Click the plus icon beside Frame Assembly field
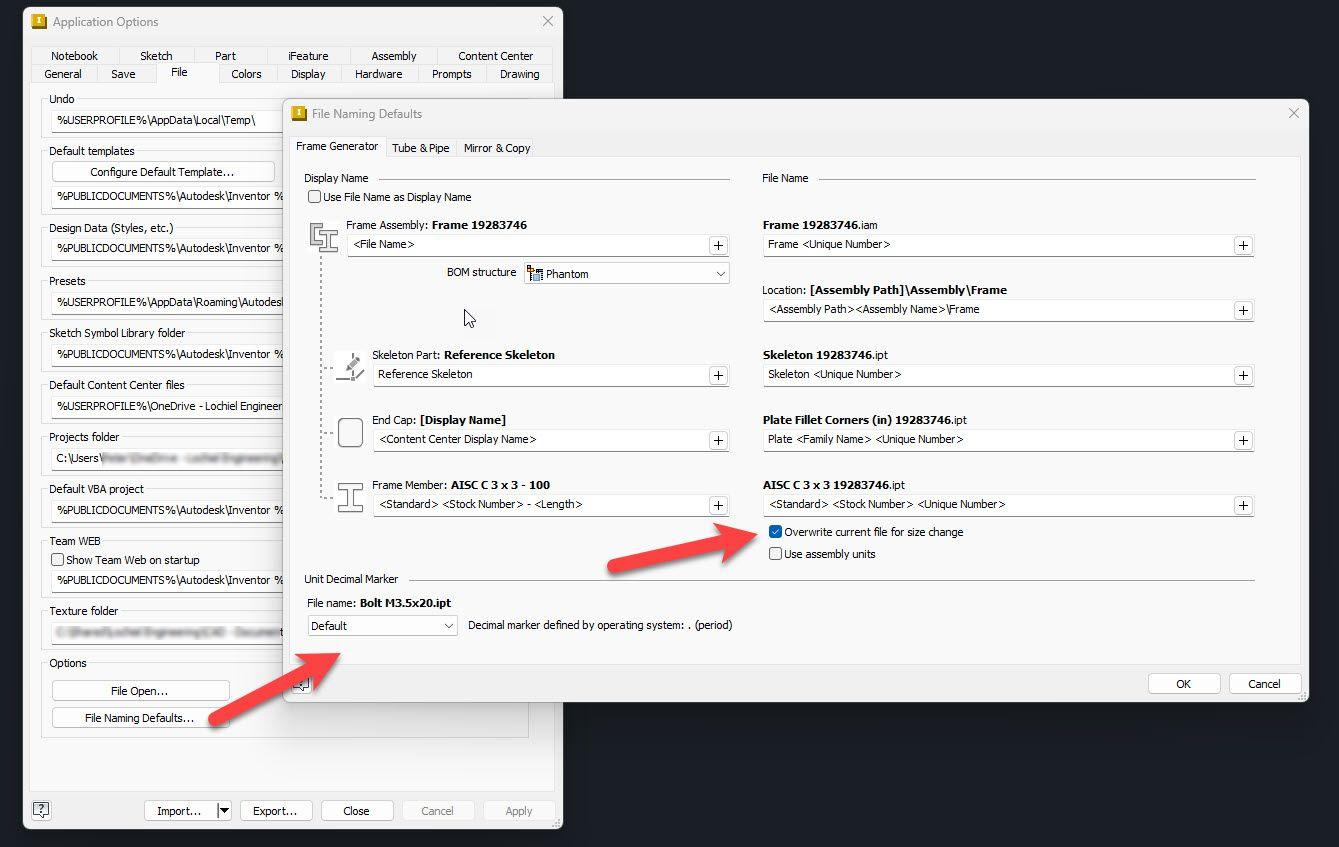 coord(718,245)
